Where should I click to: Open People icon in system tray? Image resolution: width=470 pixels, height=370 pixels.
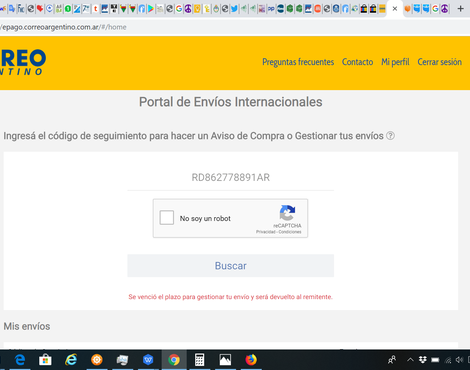392,360
